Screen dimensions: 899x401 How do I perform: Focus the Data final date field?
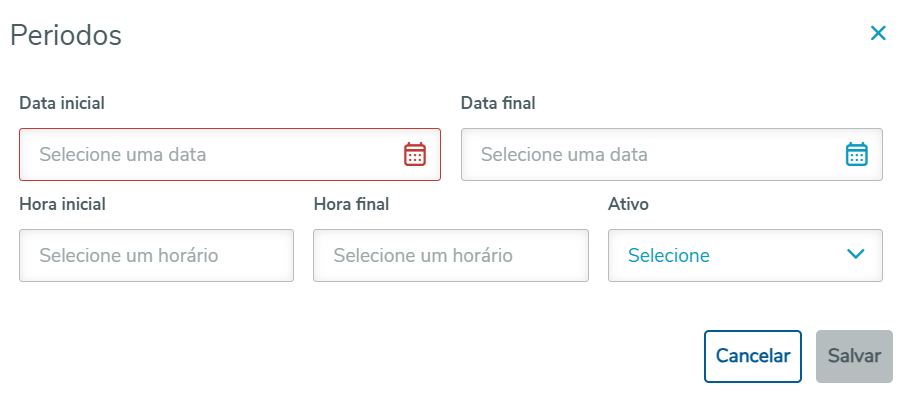[650, 154]
